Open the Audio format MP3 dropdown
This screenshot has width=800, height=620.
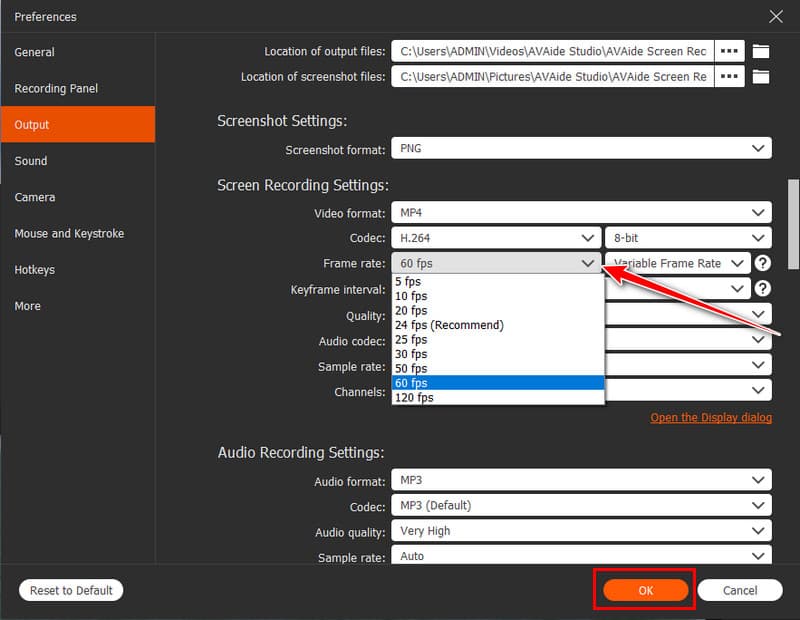click(x=580, y=481)
